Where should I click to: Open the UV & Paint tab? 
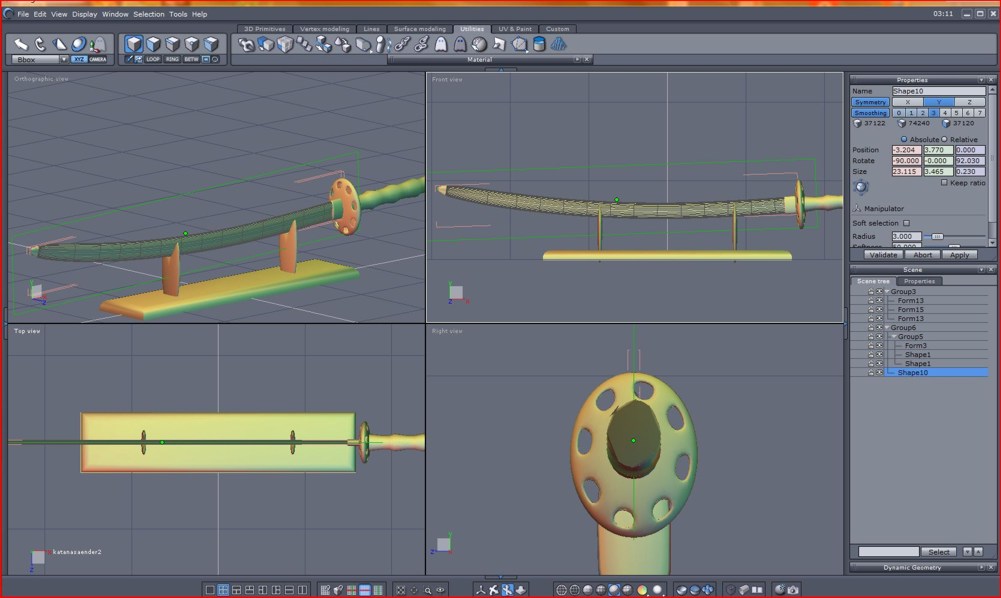coord(515,29)
